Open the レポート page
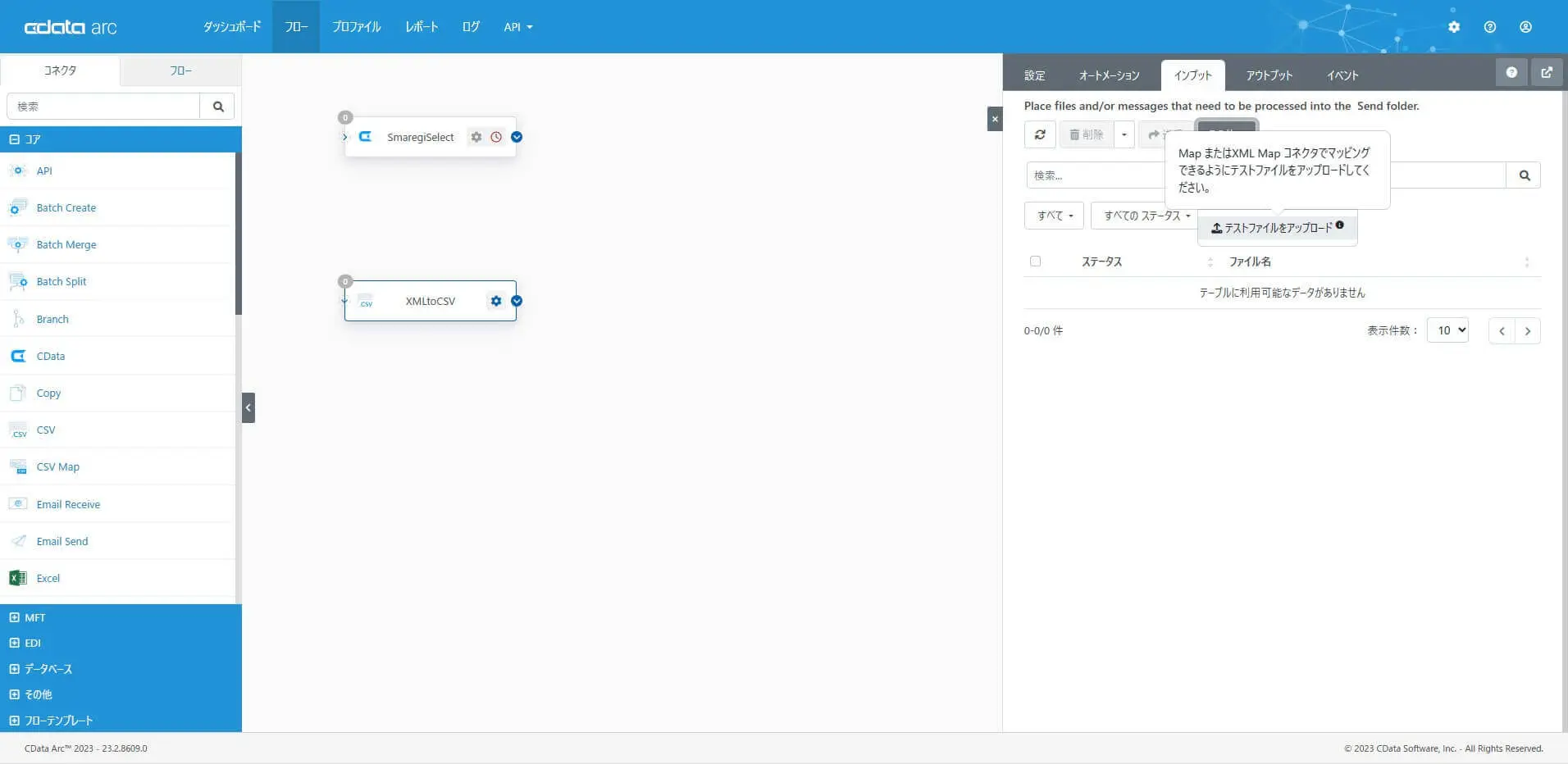 point(422,27)
